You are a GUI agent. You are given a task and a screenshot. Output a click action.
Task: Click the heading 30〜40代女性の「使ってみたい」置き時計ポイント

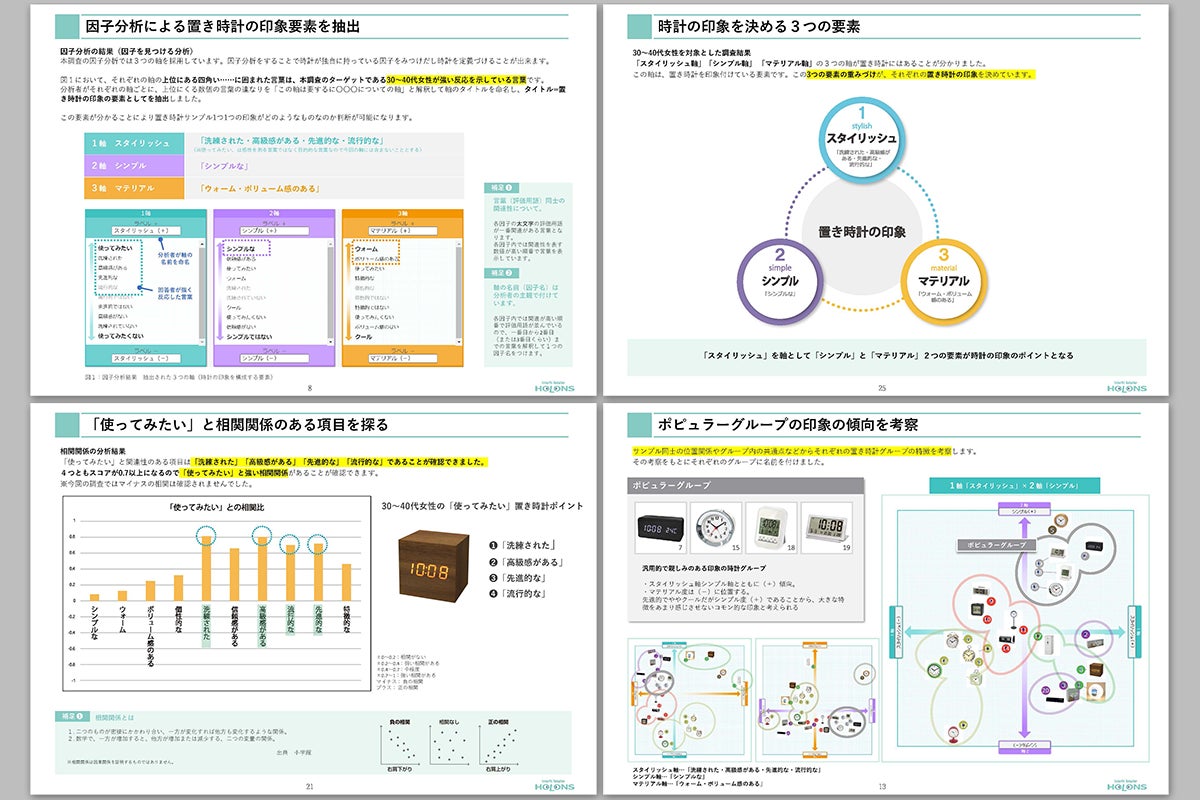482,506
